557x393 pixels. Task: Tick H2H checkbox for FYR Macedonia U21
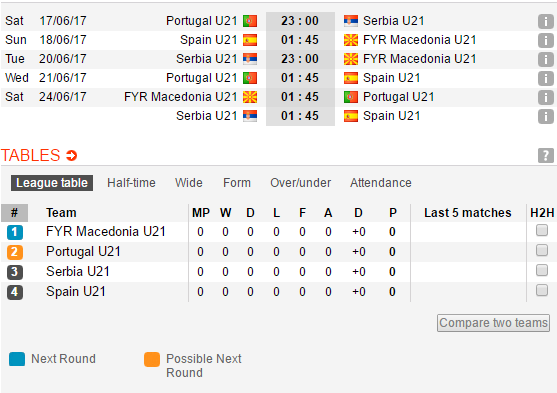(x=542, y=230)
